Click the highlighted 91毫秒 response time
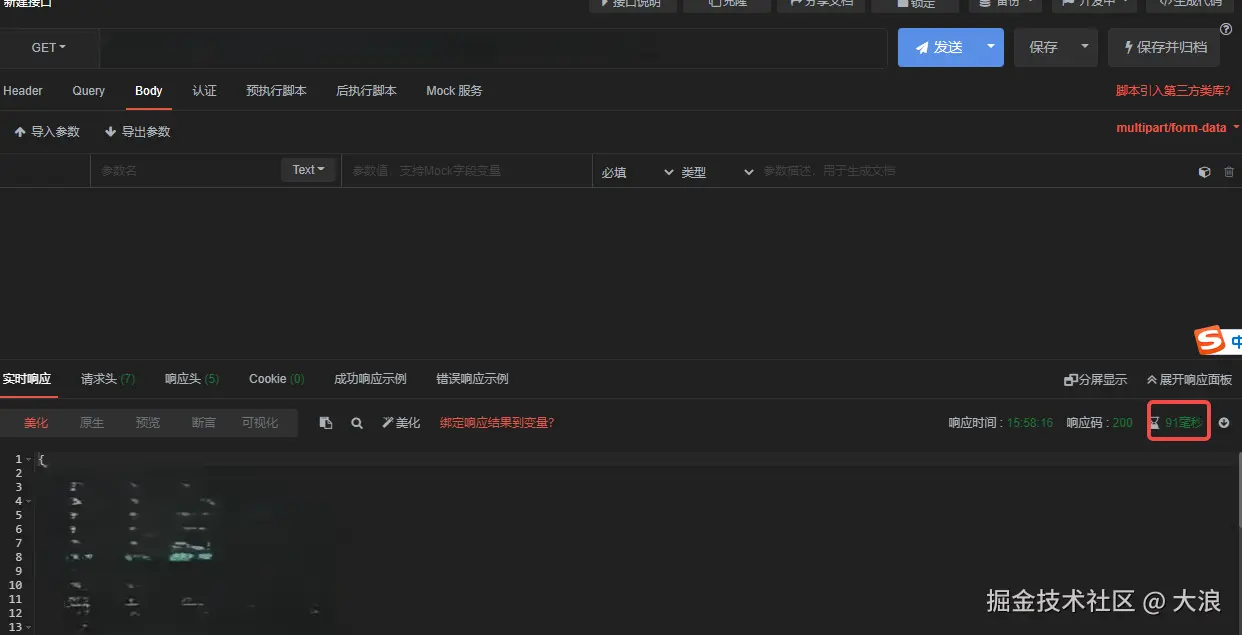 click(1177, 422)
